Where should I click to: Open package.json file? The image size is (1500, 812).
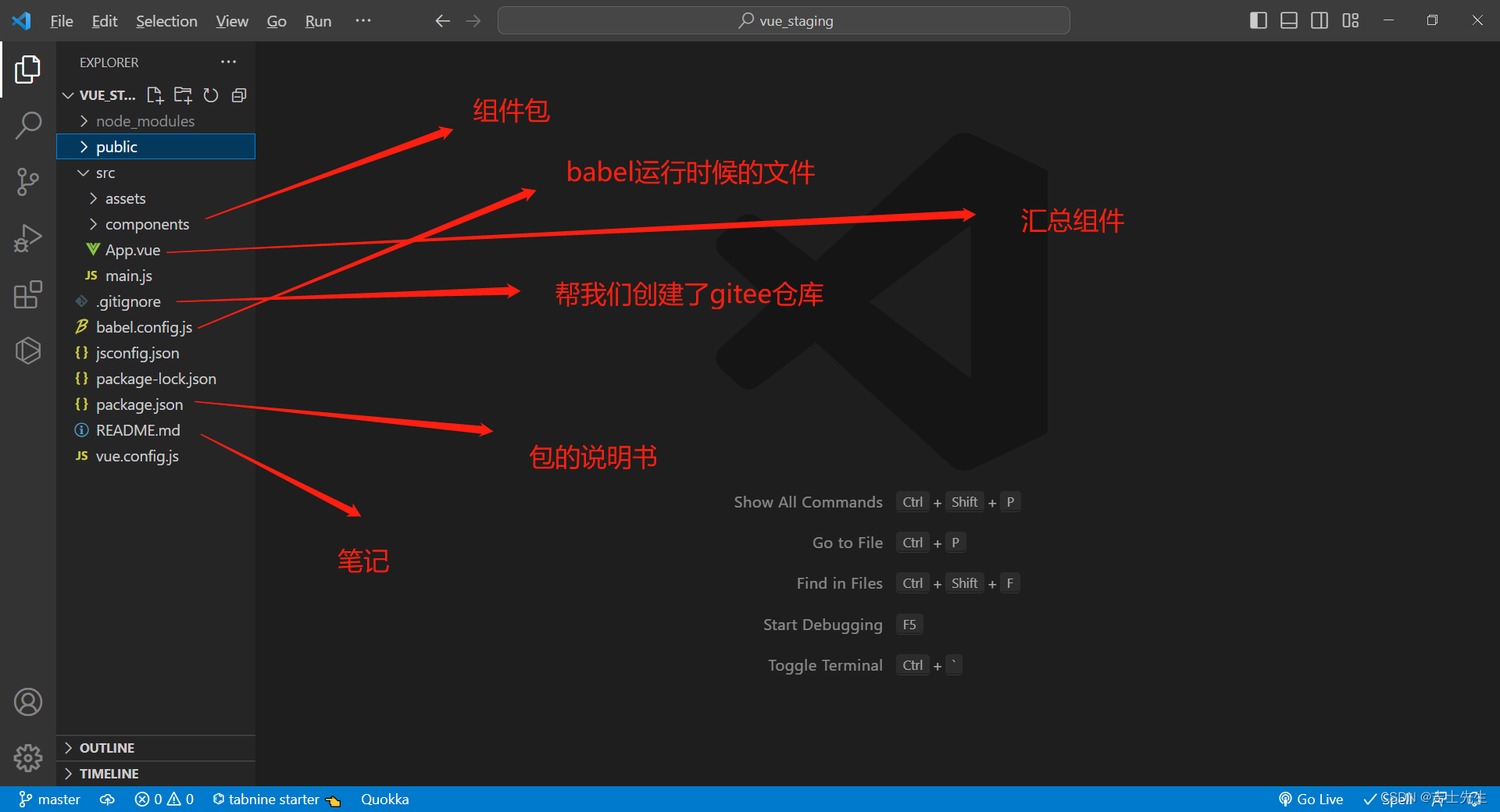156,404
